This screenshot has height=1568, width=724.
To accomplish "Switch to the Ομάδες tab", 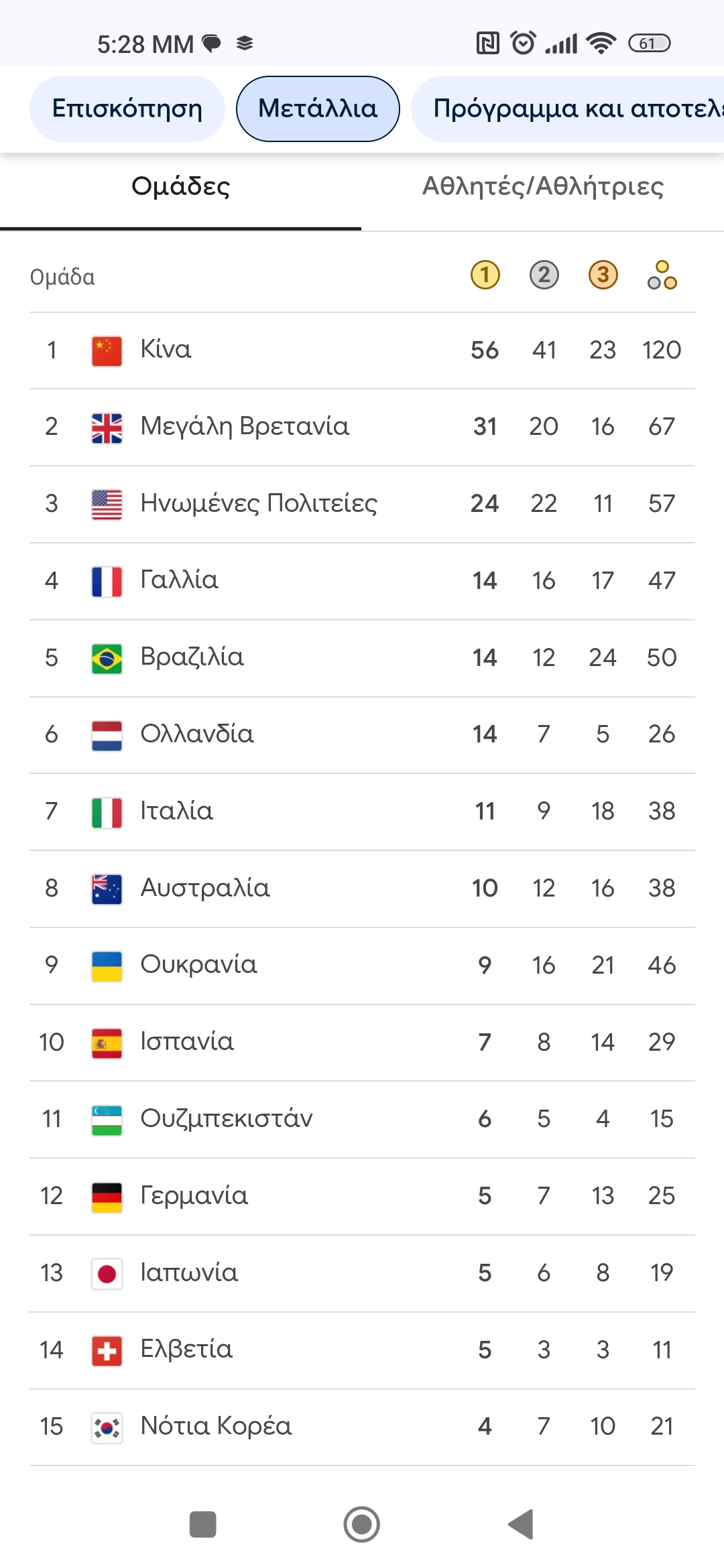I will click(180, 187).
